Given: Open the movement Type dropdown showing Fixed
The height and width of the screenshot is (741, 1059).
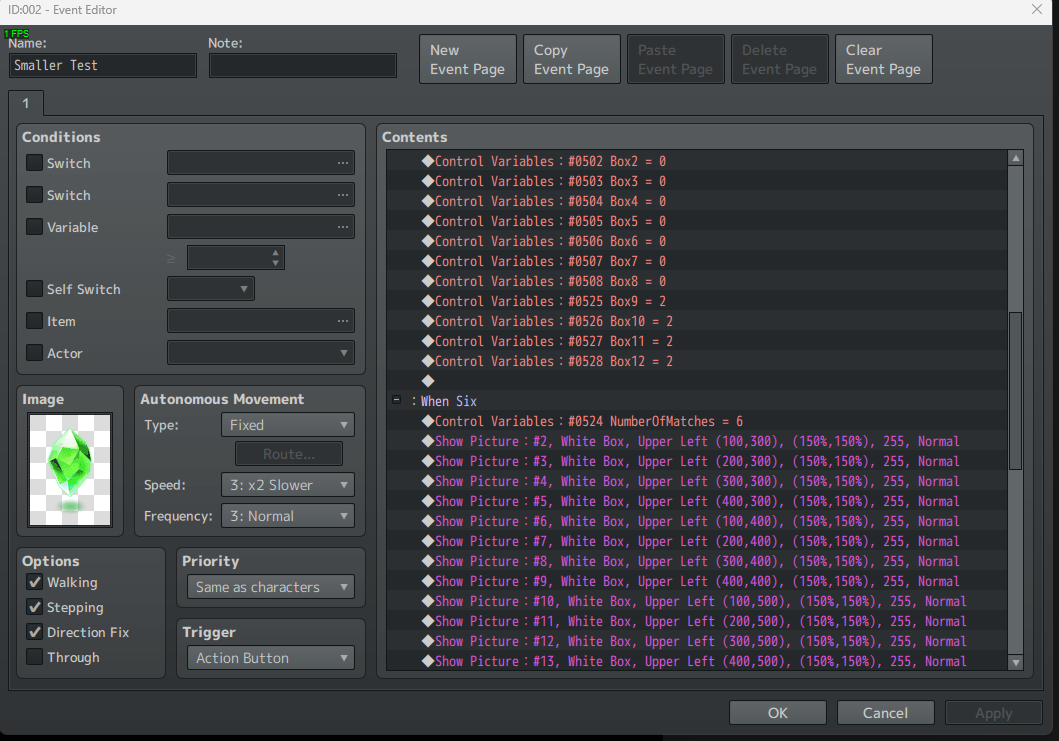Looking at the screenshot, I should pos(288,425).
